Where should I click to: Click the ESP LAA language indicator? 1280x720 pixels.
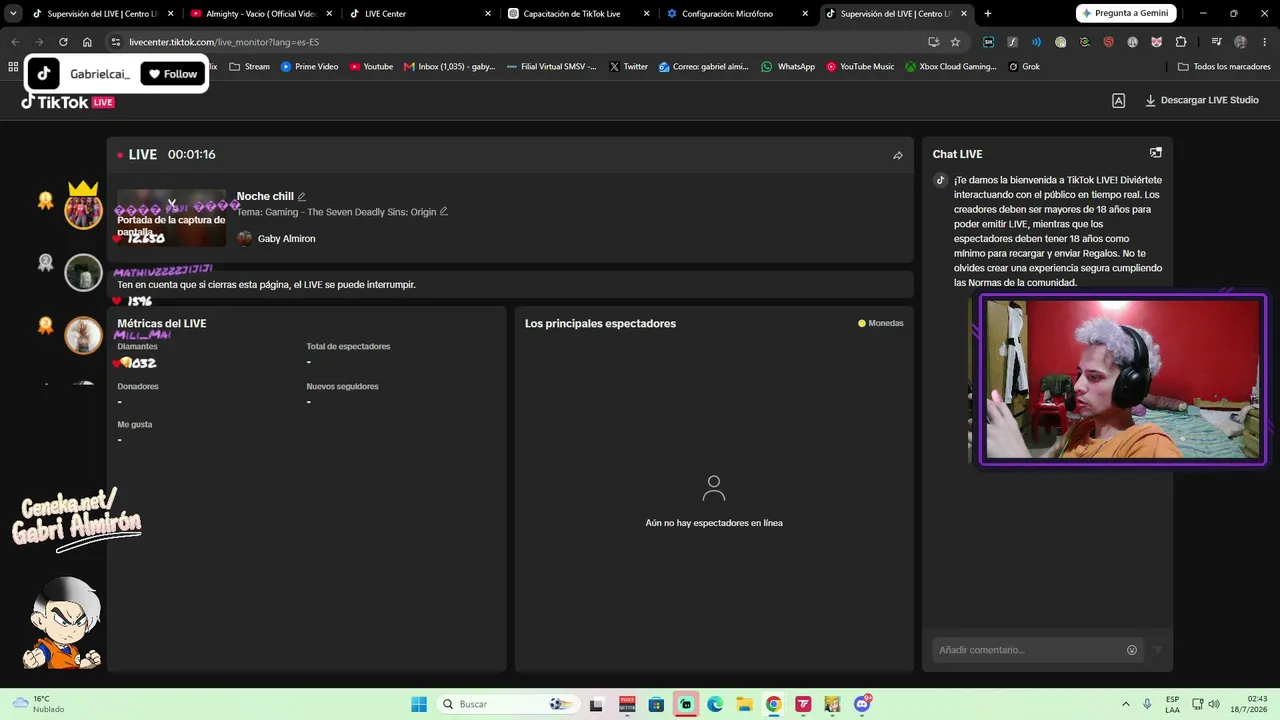tap(1173, 704)
